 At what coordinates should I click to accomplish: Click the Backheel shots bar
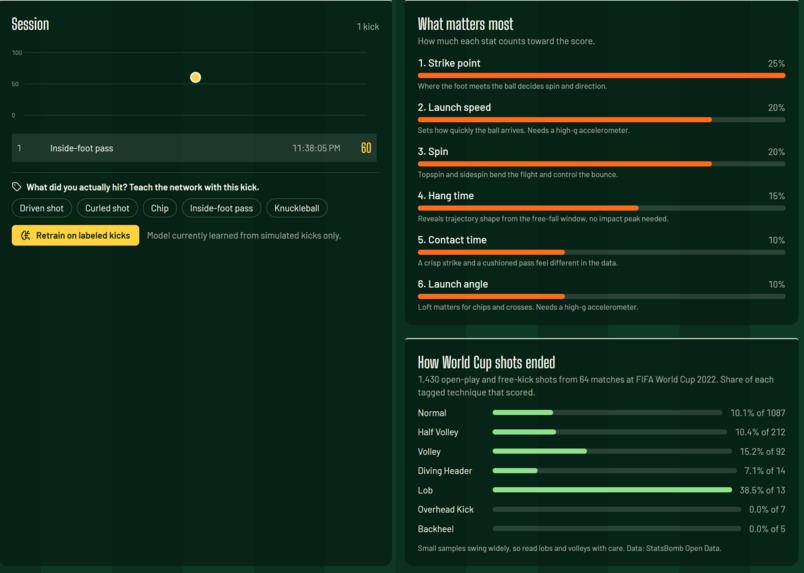[617, 529]
